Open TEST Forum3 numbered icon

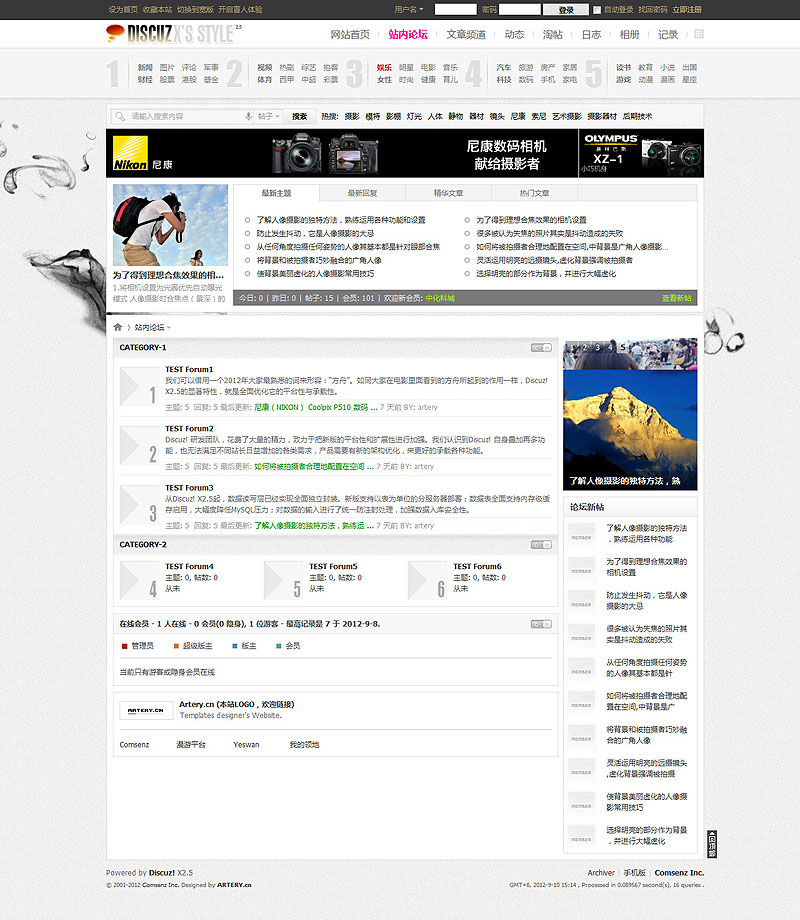(x=139, y=505)
